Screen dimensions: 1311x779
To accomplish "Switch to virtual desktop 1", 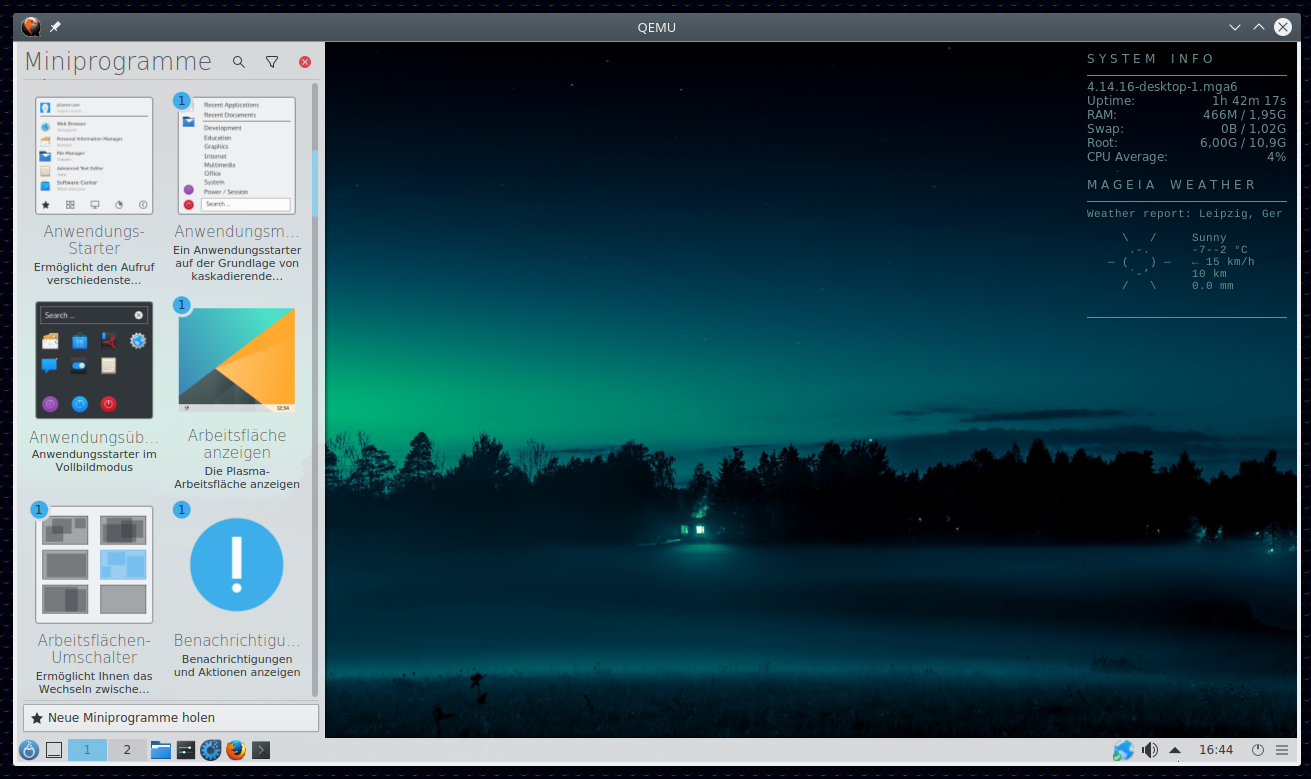I will tap(87, 750).
